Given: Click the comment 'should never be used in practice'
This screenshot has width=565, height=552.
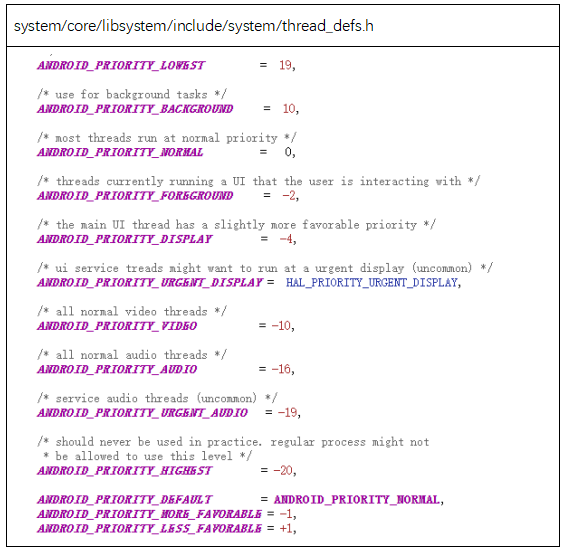Looking at the screenshot, I should pos(233,442).
